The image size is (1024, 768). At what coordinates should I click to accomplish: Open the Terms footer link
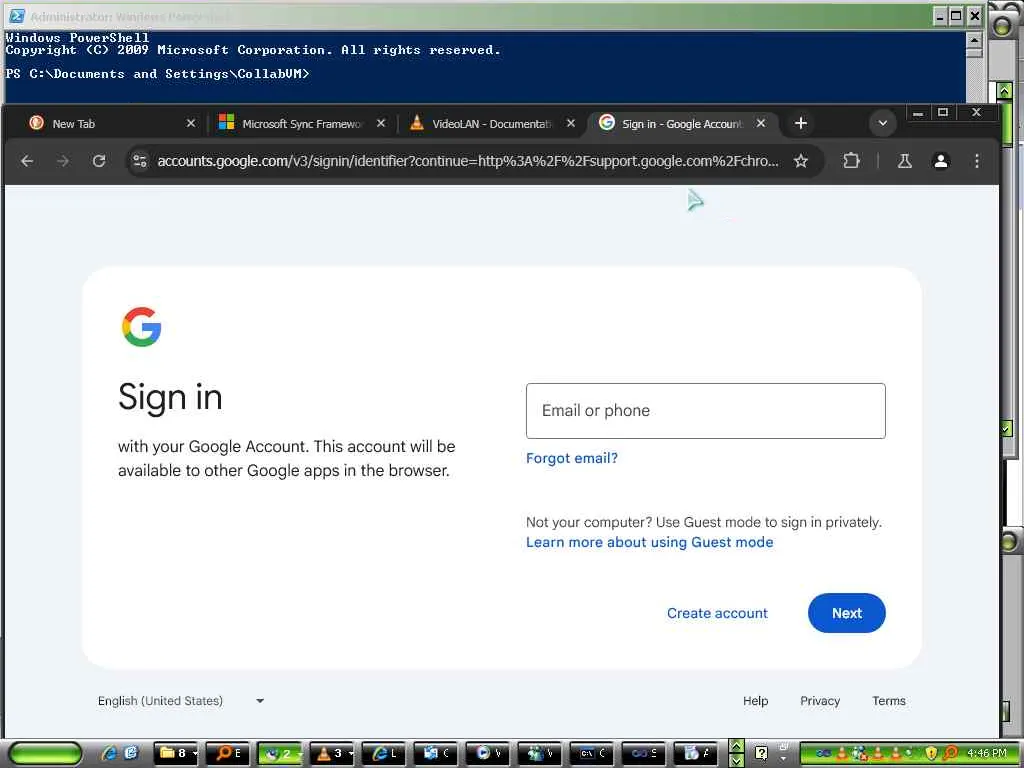click(x=889, y=701)
